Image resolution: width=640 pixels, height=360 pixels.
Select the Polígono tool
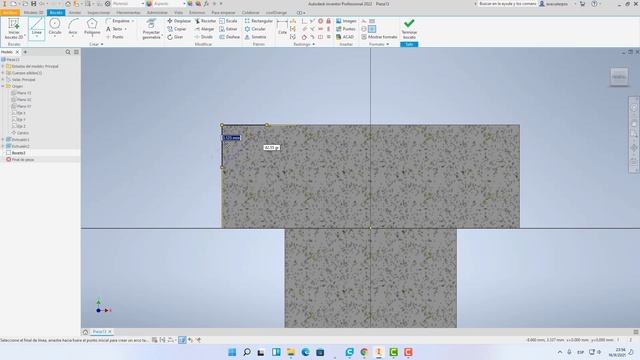pyautogui.click(x=92, y=29)
